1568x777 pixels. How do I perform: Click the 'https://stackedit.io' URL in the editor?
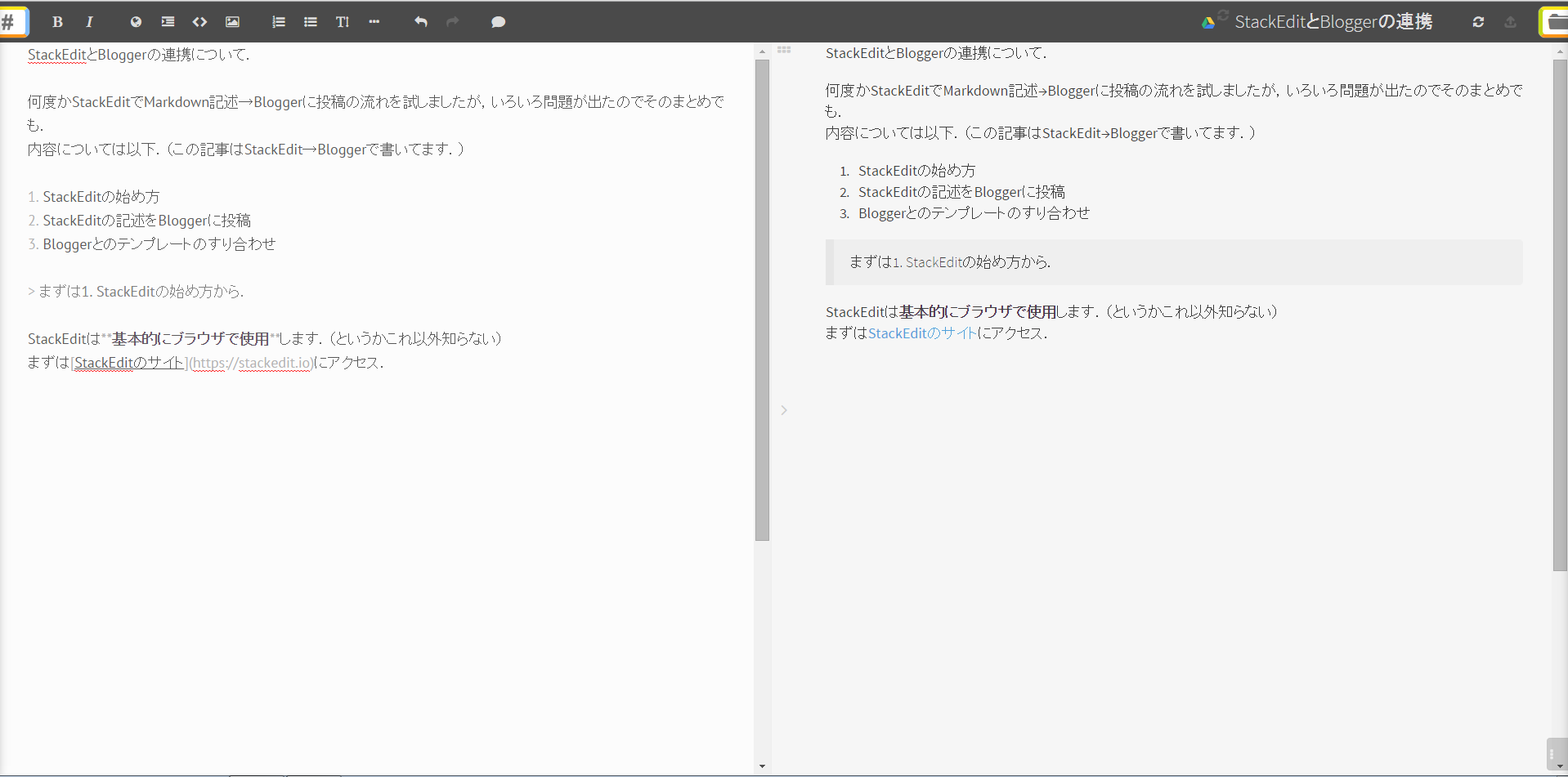[252, 363]
